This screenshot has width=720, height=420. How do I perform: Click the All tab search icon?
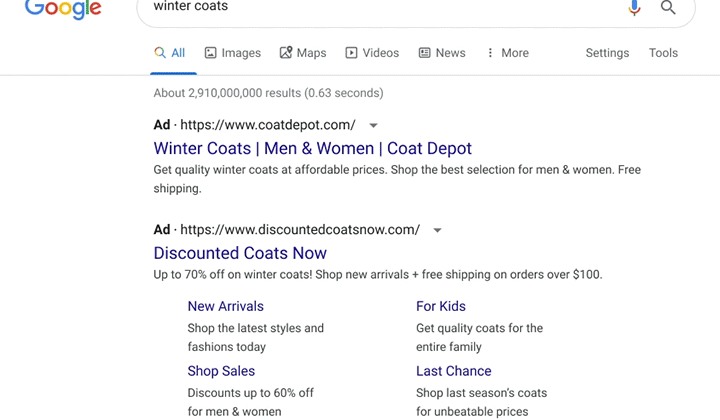pyautogui.click(x=160, y=53)
